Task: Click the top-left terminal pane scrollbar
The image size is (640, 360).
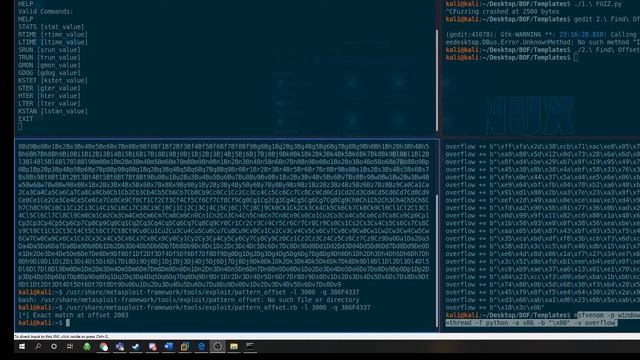Action: pyautogui.click(x=437, y=80)
